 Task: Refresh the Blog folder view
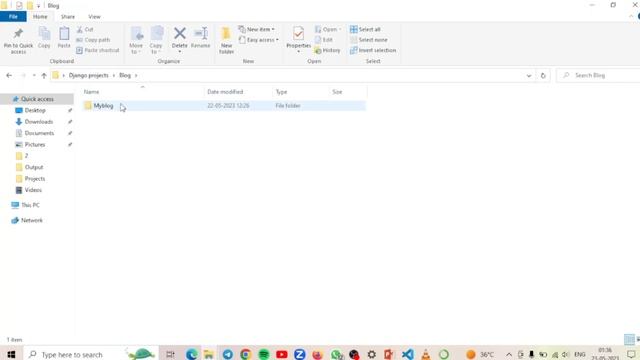point(543,76)
